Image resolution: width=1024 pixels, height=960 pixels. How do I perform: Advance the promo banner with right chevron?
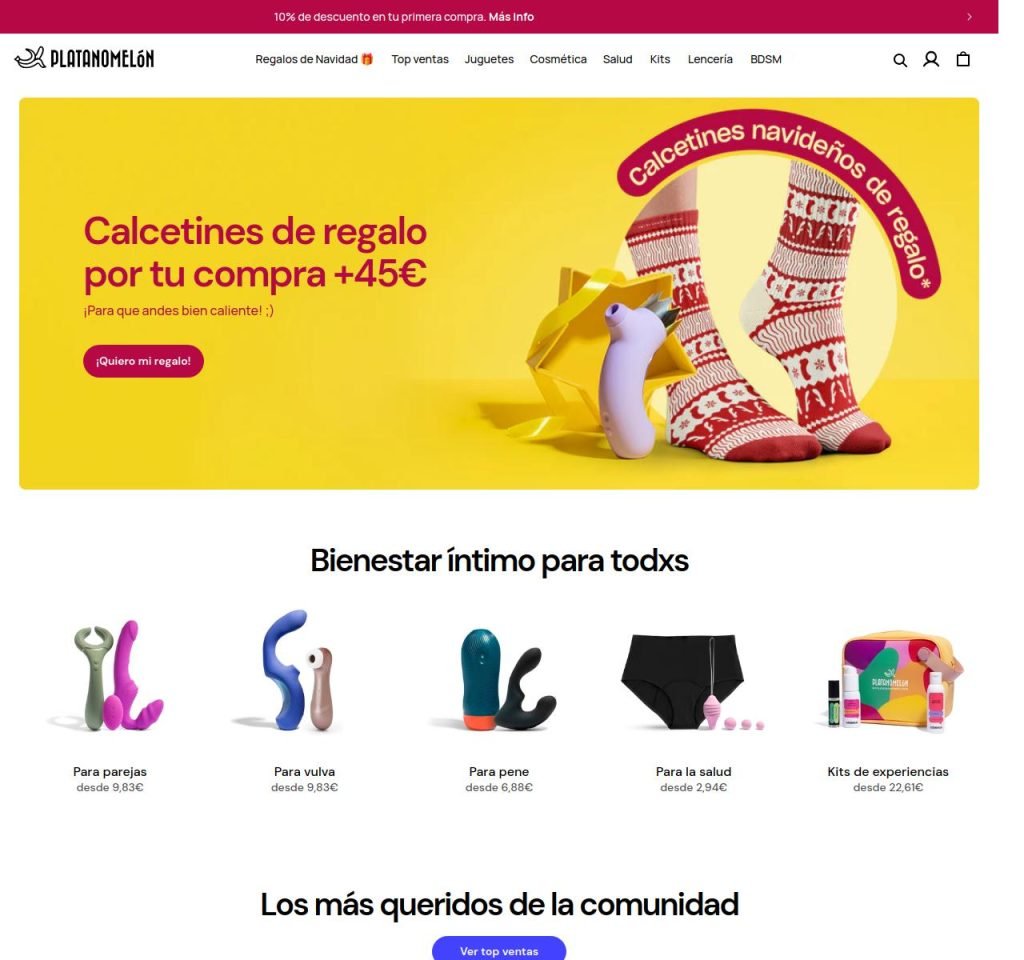pos(969,17)
